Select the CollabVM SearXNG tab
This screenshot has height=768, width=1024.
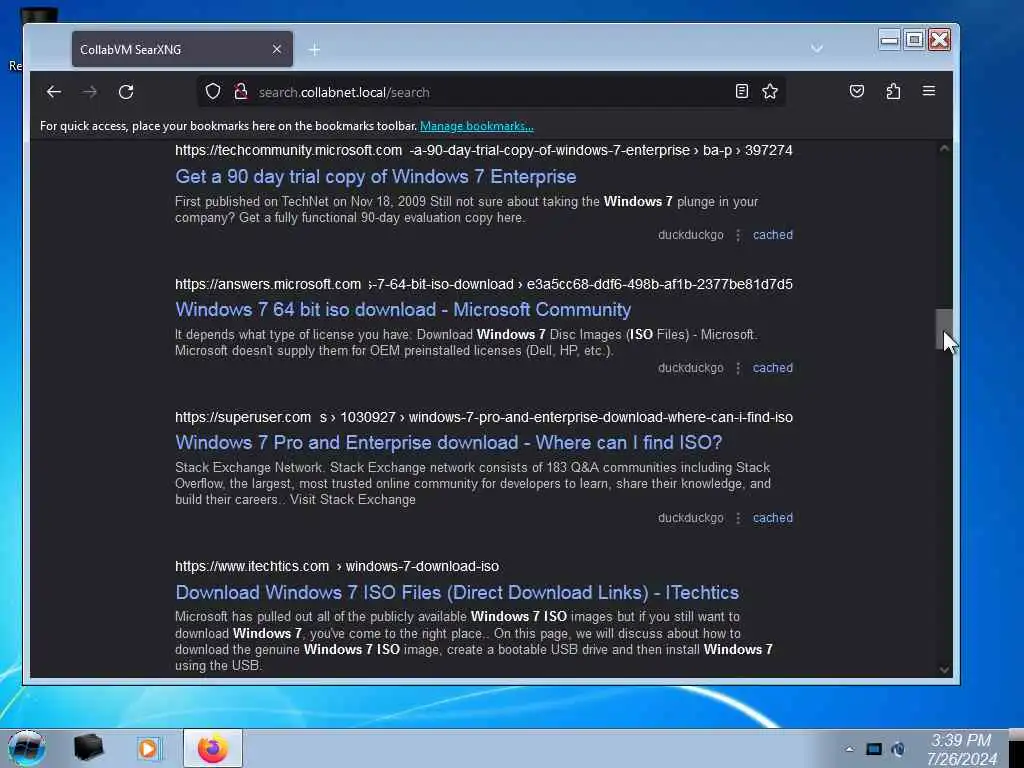pyautogui.click(x=182, y=50)
